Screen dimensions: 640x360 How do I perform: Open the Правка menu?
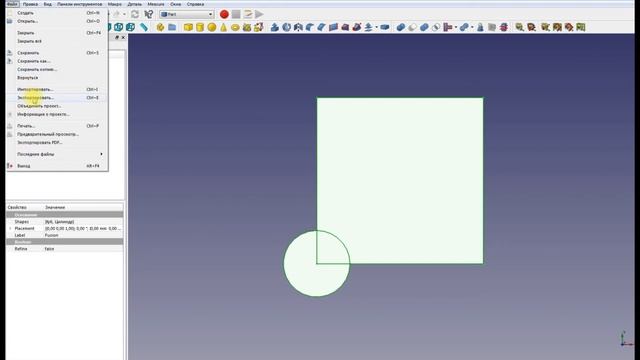[x=30, y=4]
